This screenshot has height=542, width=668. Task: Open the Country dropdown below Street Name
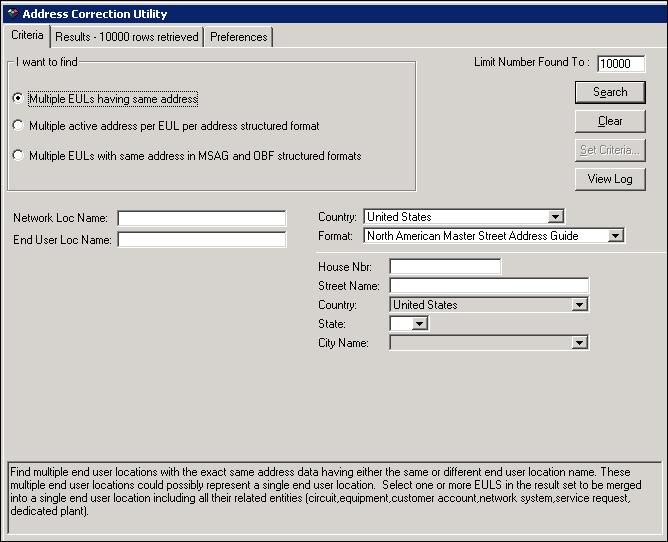point(579,305)
